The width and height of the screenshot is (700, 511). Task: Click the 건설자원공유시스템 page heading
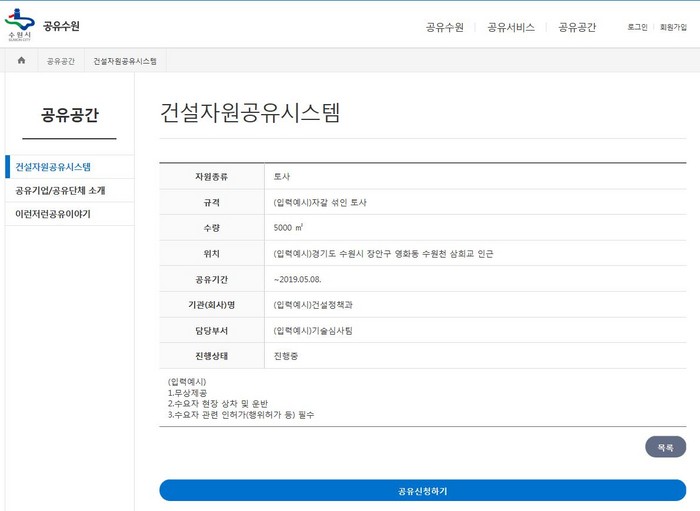pos(250,113)
